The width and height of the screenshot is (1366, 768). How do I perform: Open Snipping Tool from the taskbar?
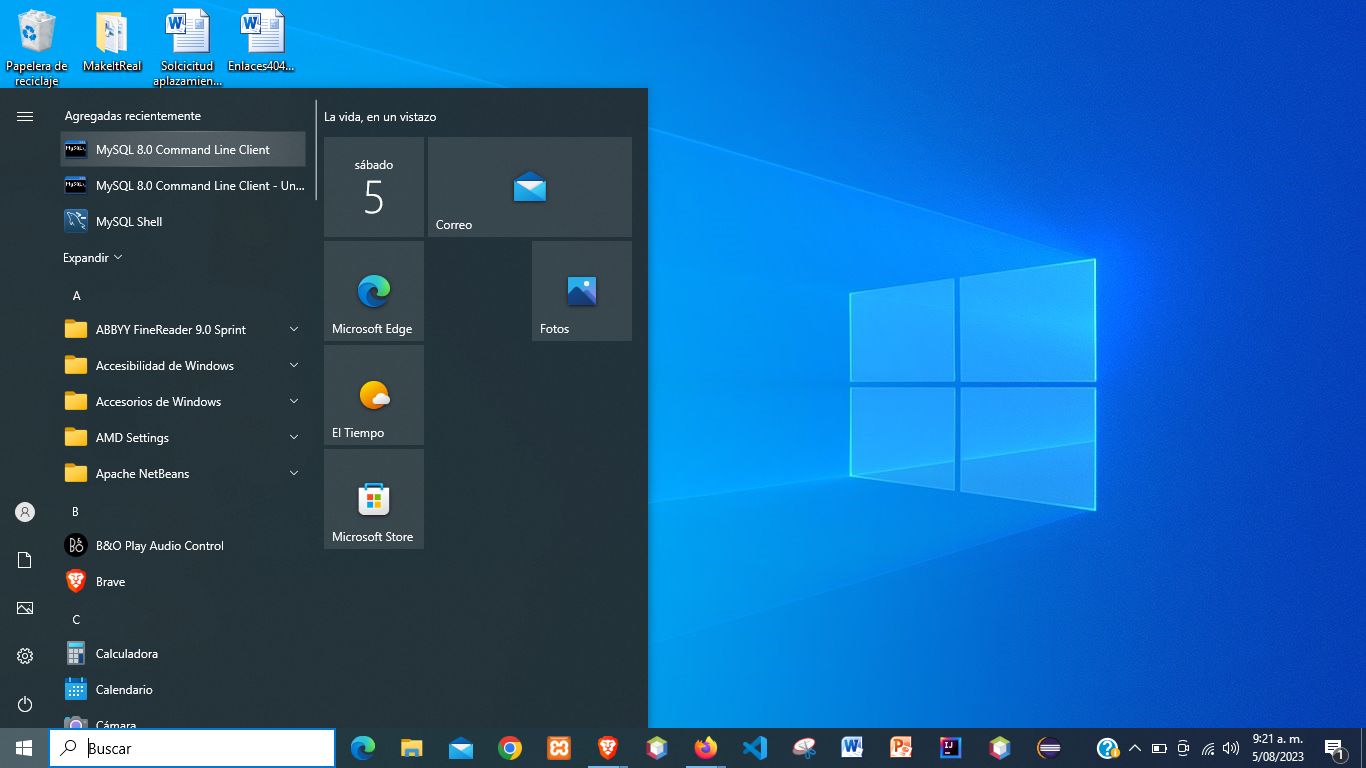(x=804, y=748)
